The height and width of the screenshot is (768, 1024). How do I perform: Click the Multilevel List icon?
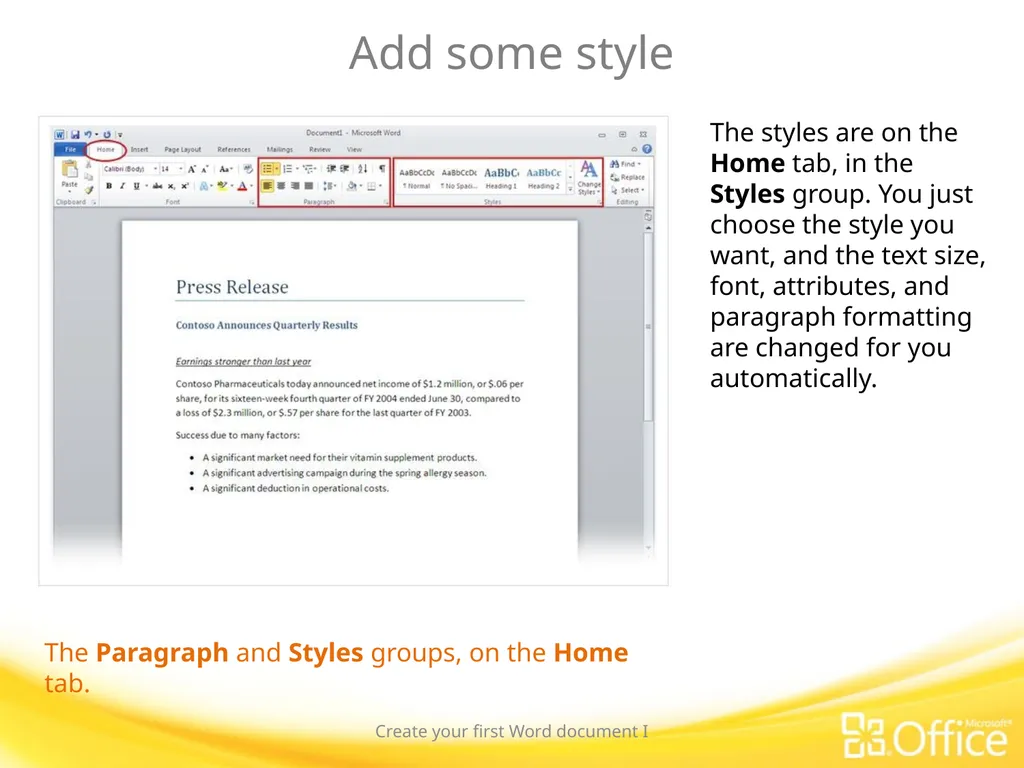[308, 169]
